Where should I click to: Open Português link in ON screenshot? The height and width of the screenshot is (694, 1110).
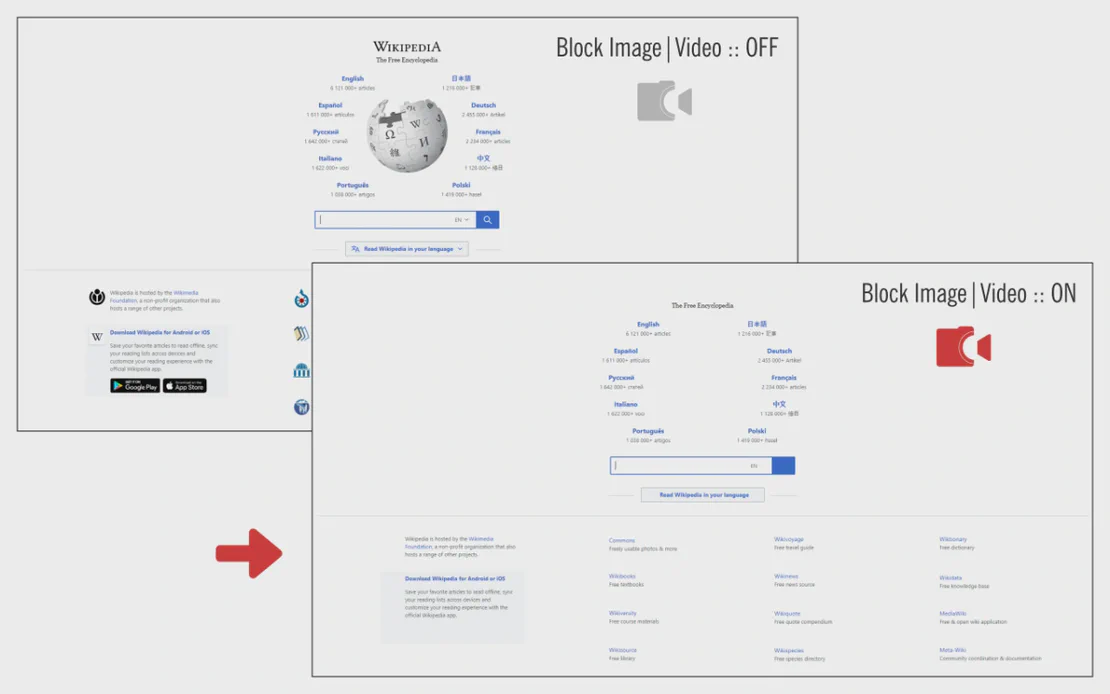[648, 431]
